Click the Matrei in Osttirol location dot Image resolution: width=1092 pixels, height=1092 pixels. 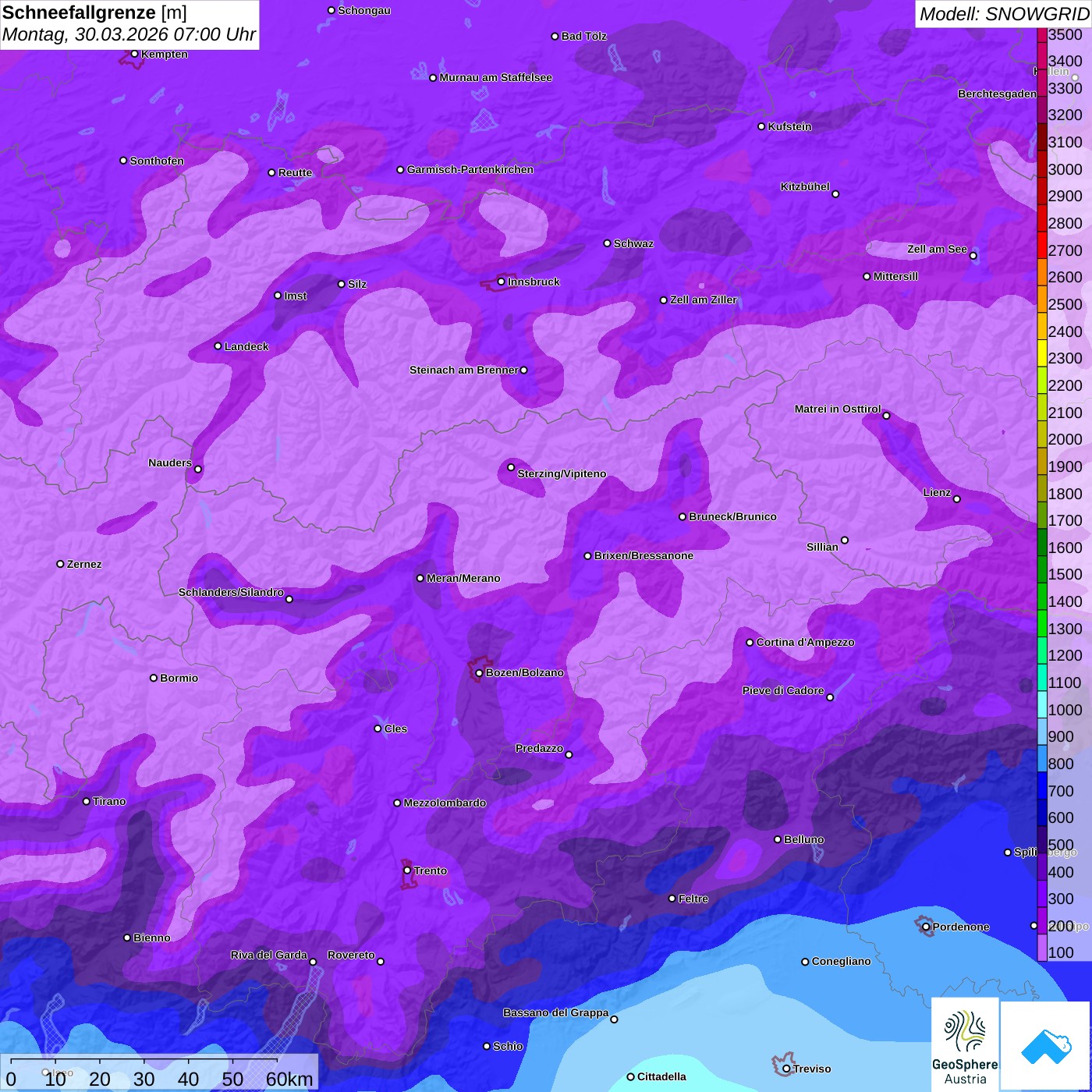[886, 415]
